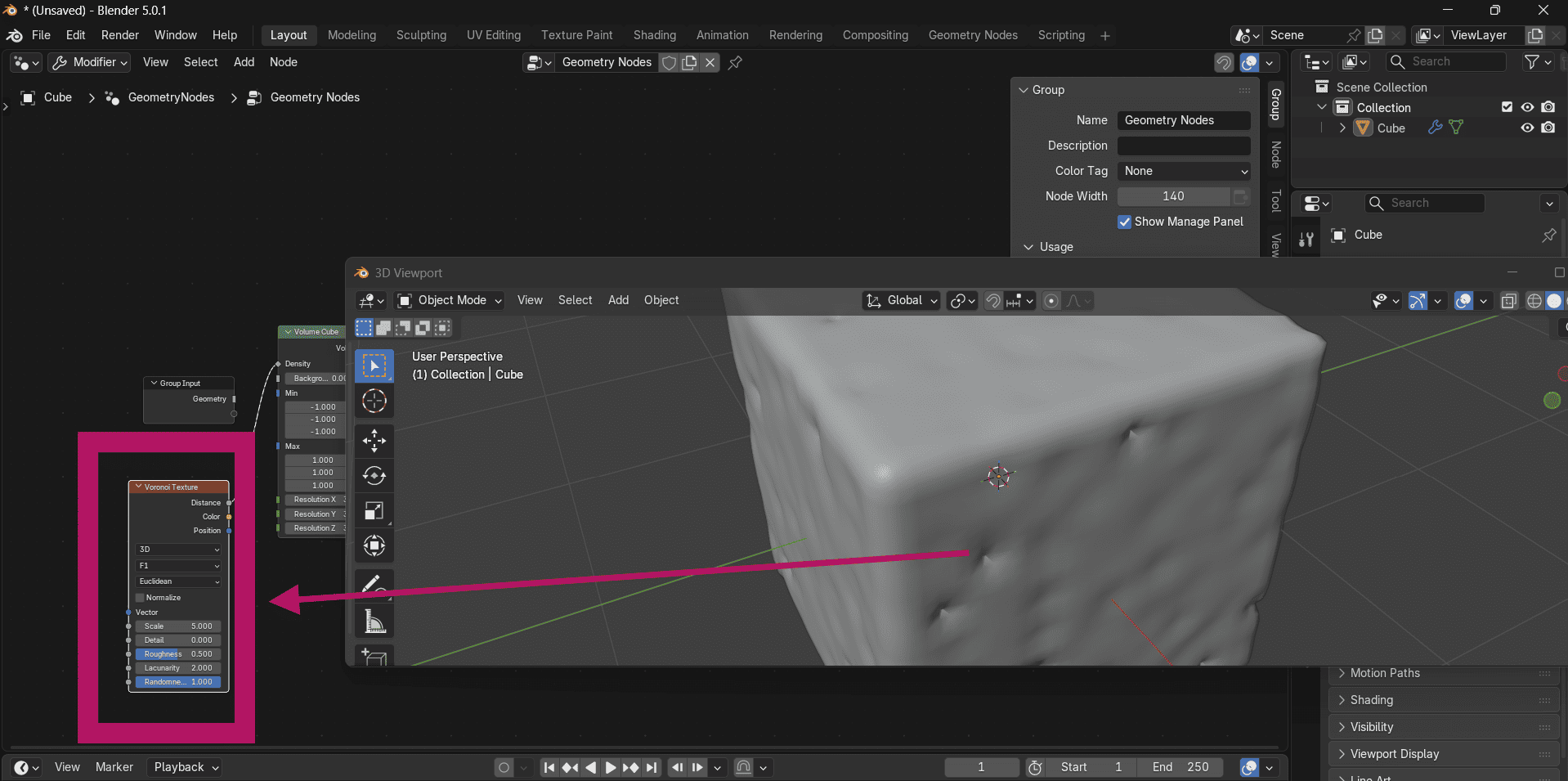The width and height of the screenshot is (1568, 781).
Task: Open the Render menu
Action: pos(119,35)
